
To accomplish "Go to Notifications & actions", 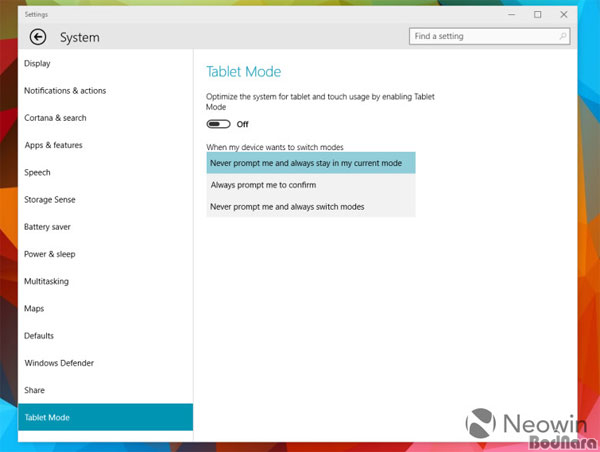I will (65, 91).
